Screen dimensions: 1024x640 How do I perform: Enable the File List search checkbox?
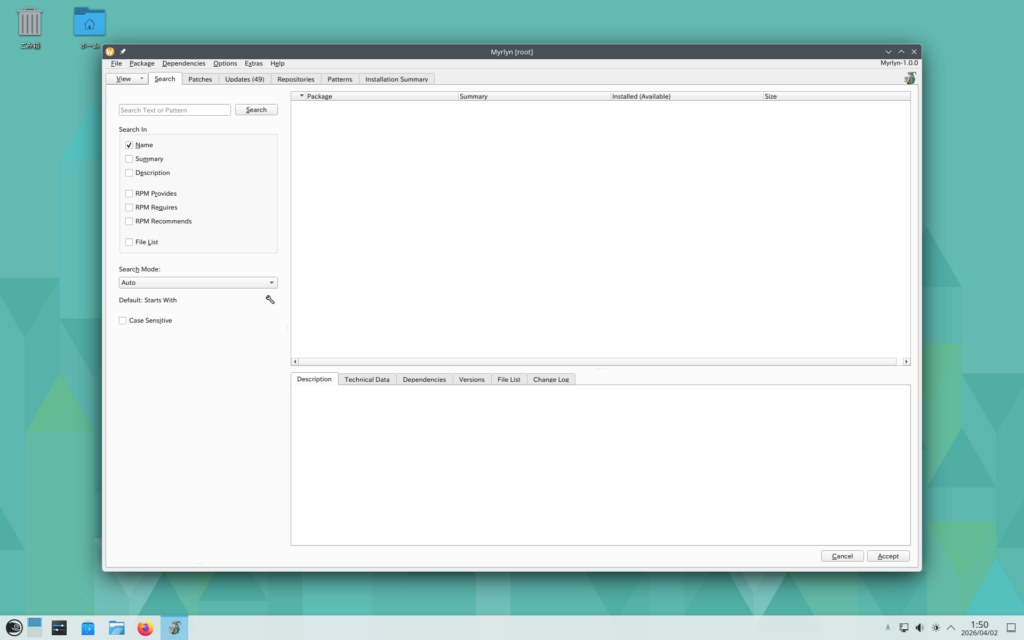(129, 242)
